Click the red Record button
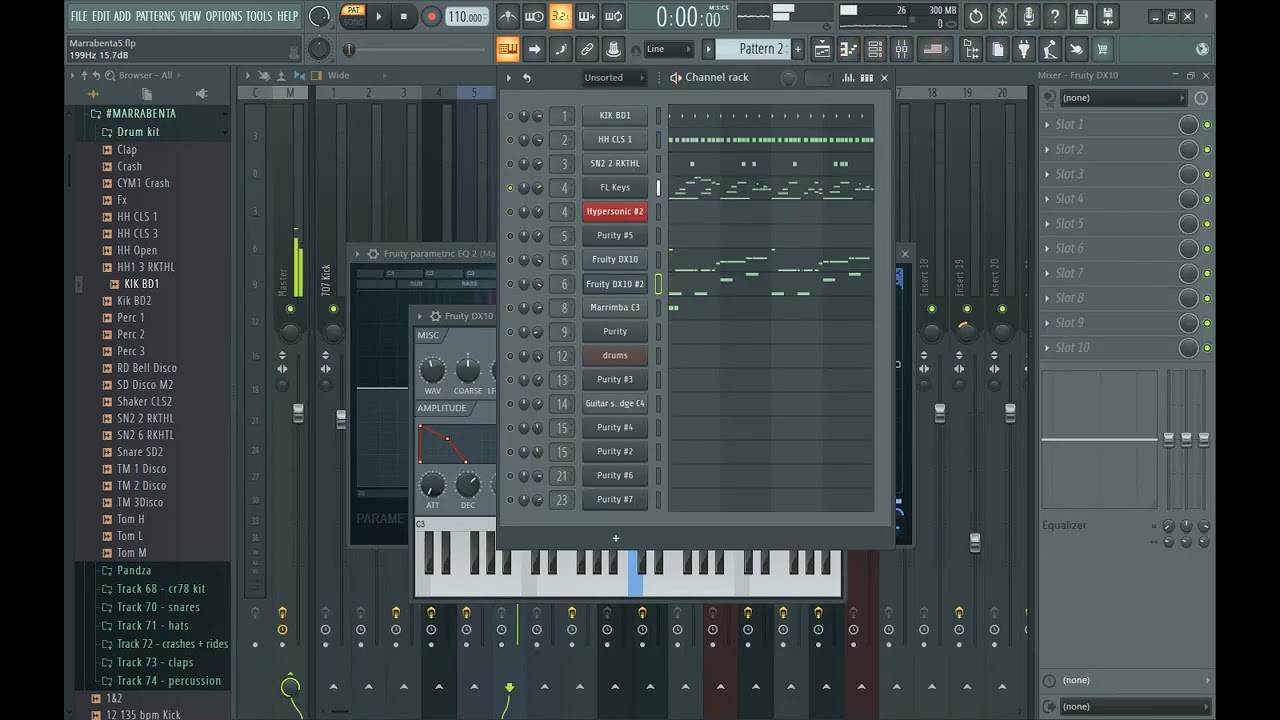The image size is (1280, 720). [431, 16]
